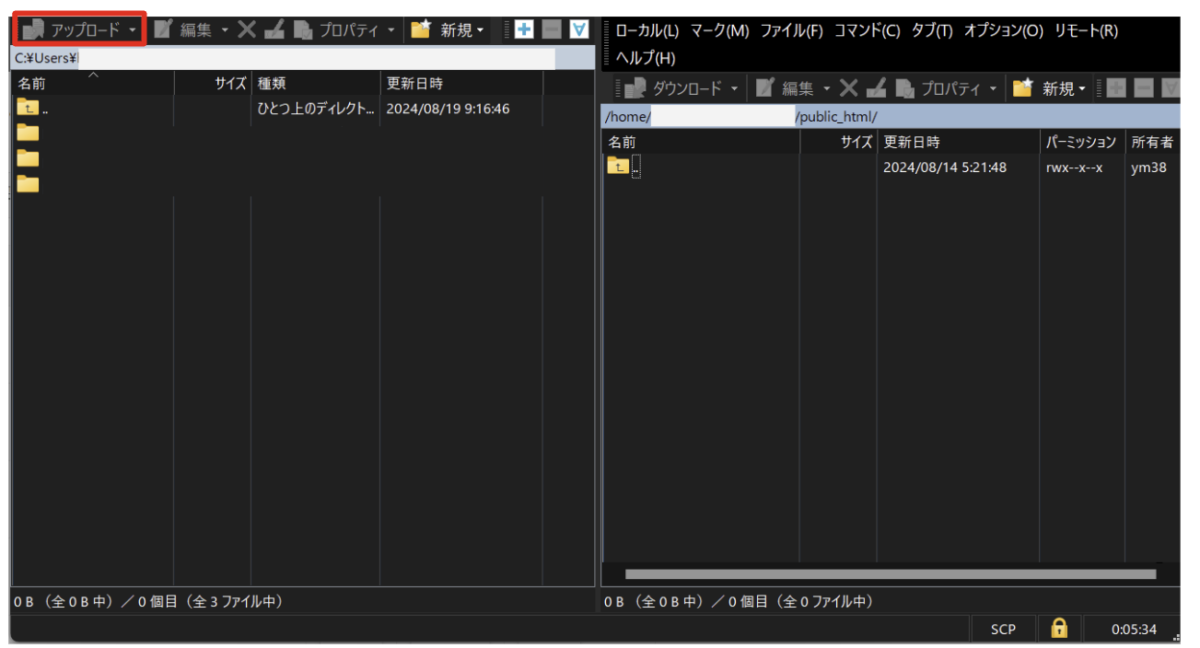Screen dimensions: 1200x648
Task: Click the delete (X) icon on the remote toolbar
Action: [848, 87]
